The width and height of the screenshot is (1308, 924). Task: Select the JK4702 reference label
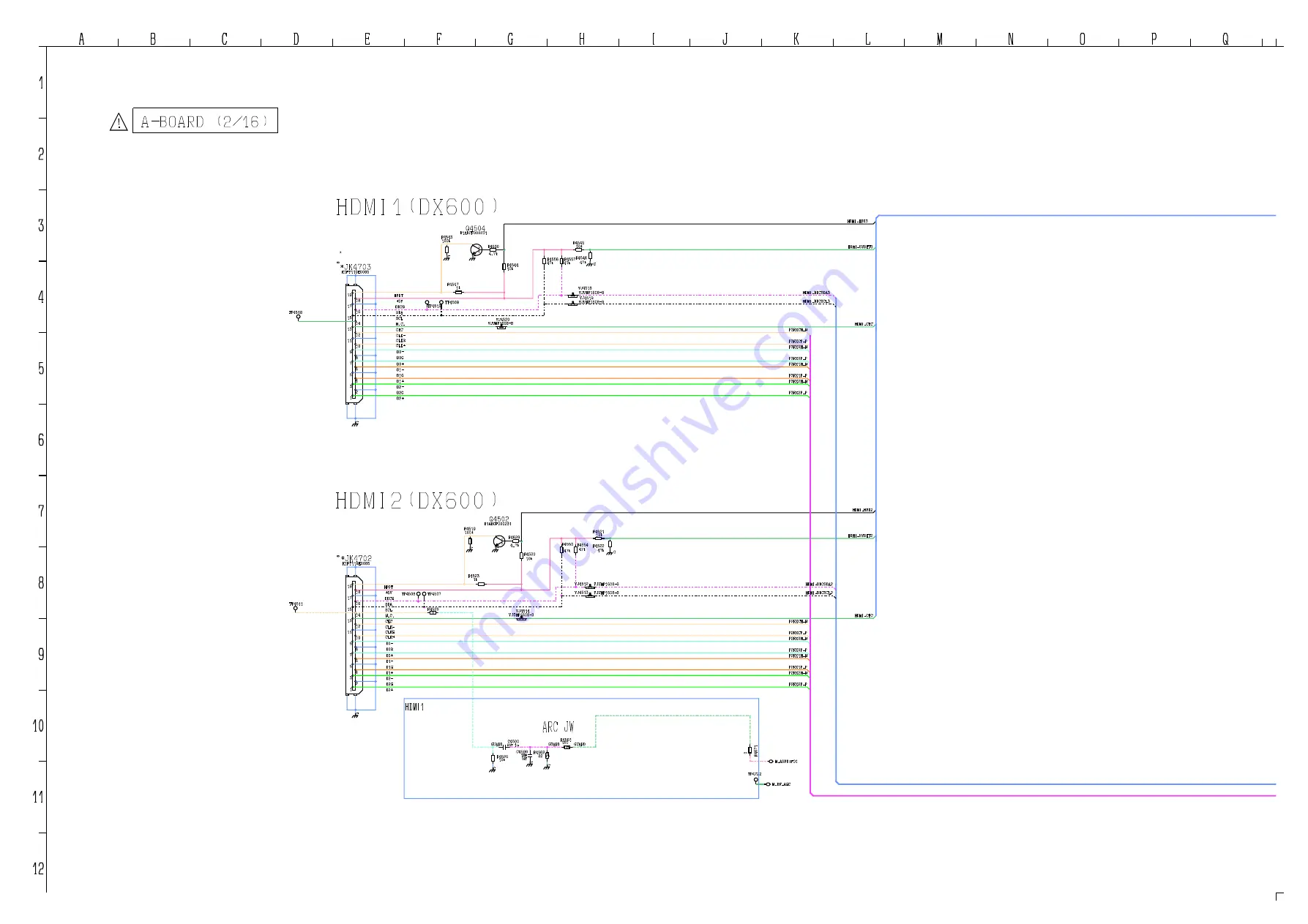click(357, 558)
